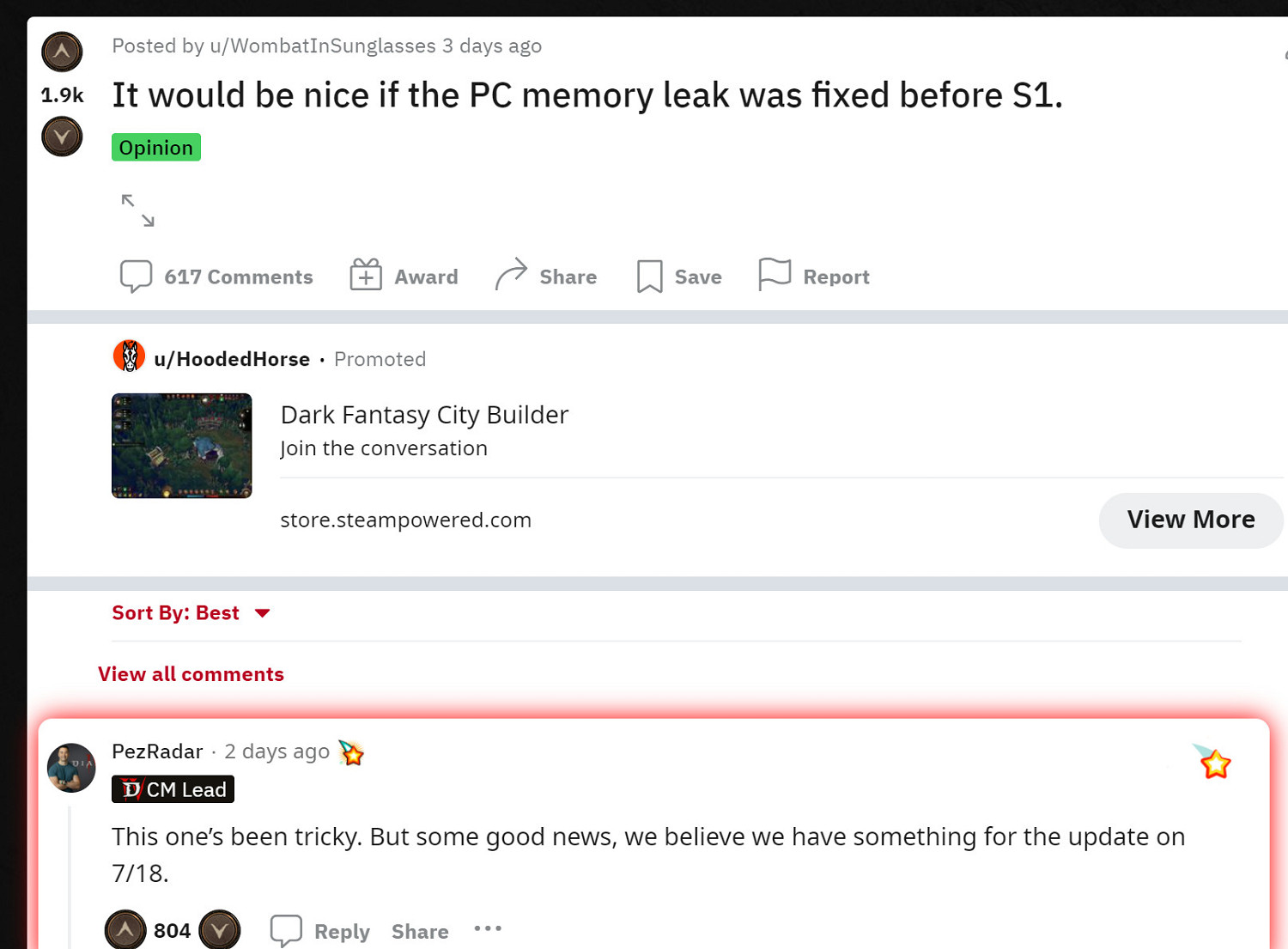
Task: Click the expand post arrows icon
Action: (137, 210)
